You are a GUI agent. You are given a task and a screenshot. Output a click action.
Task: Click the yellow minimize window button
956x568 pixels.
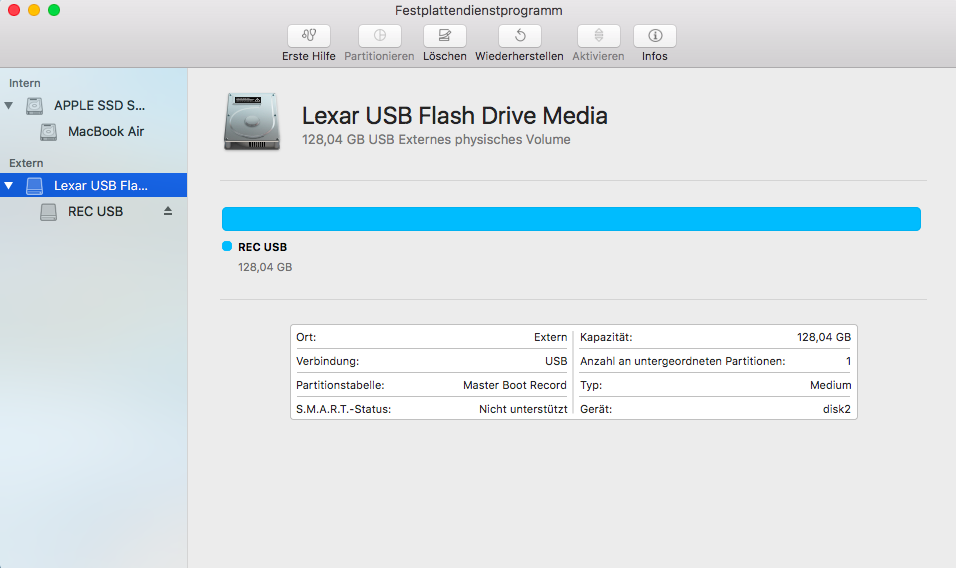[x=34, y=10]
